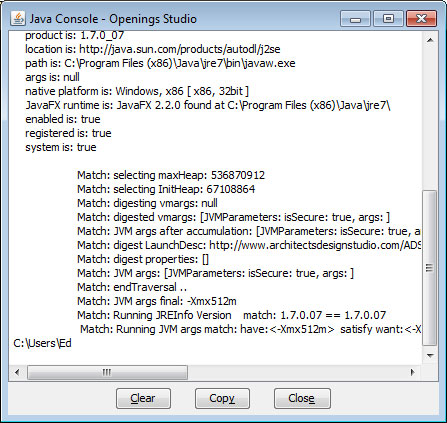Image resolution: width=447 pixels, height=423 pixels.
Task: Click the java.sun.com location URL text
Action: [180, 49]
